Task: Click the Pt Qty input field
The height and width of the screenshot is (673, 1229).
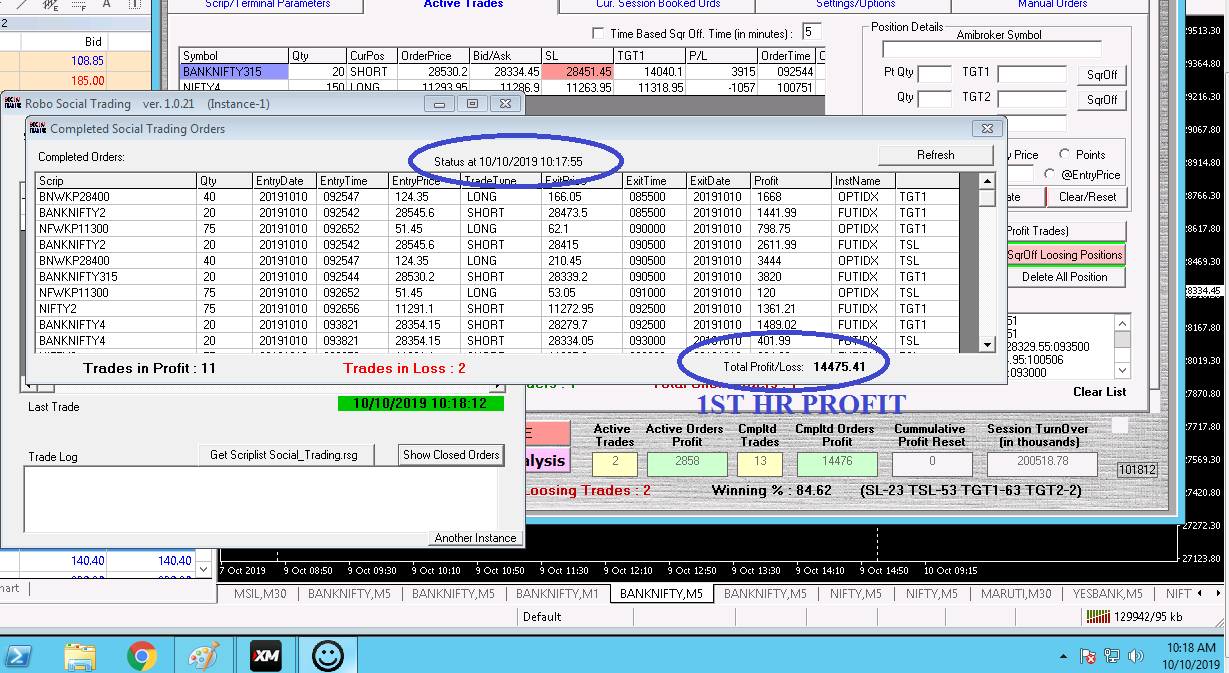Action: point(935,74)
